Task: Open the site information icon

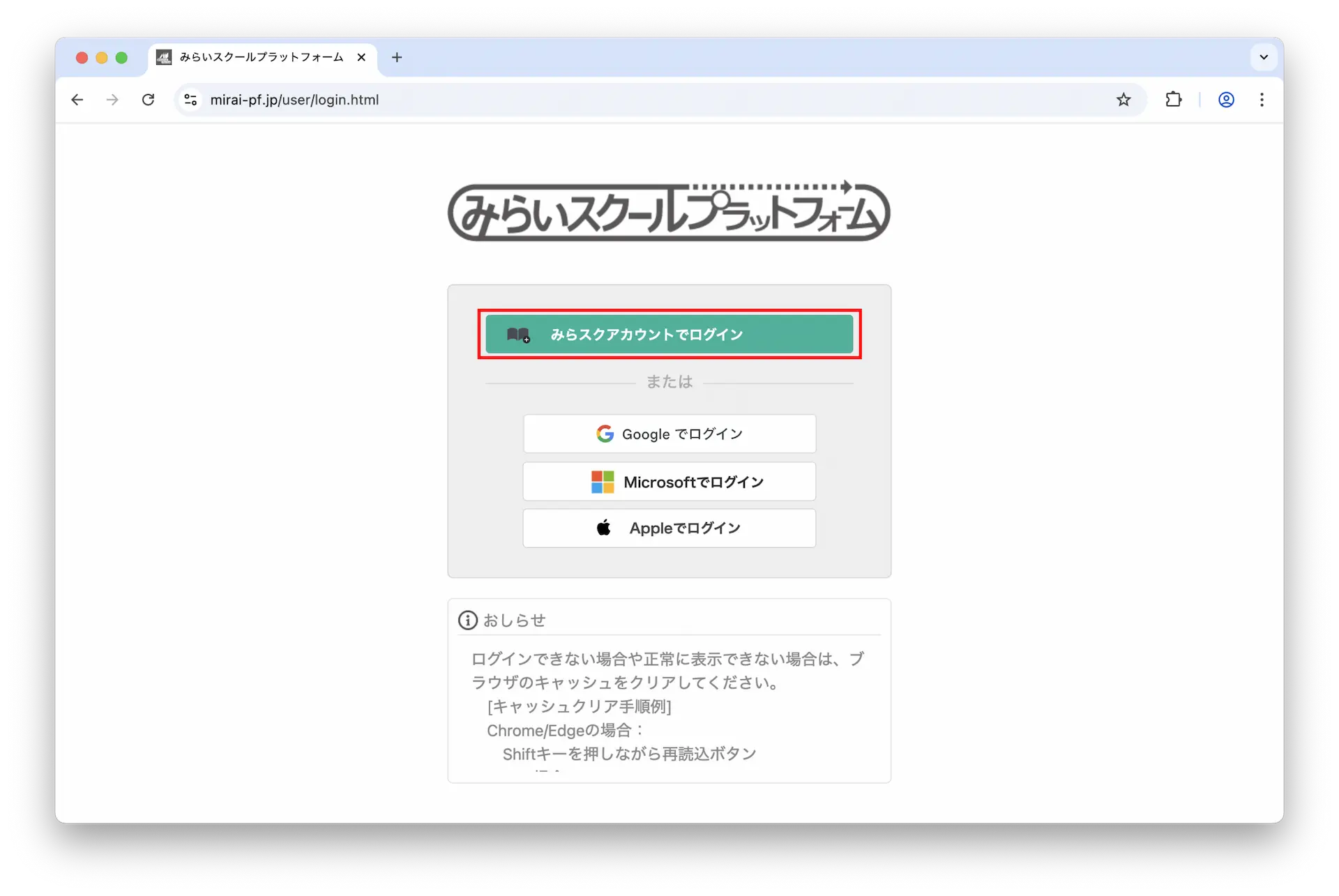Action: tap(190, 100)
